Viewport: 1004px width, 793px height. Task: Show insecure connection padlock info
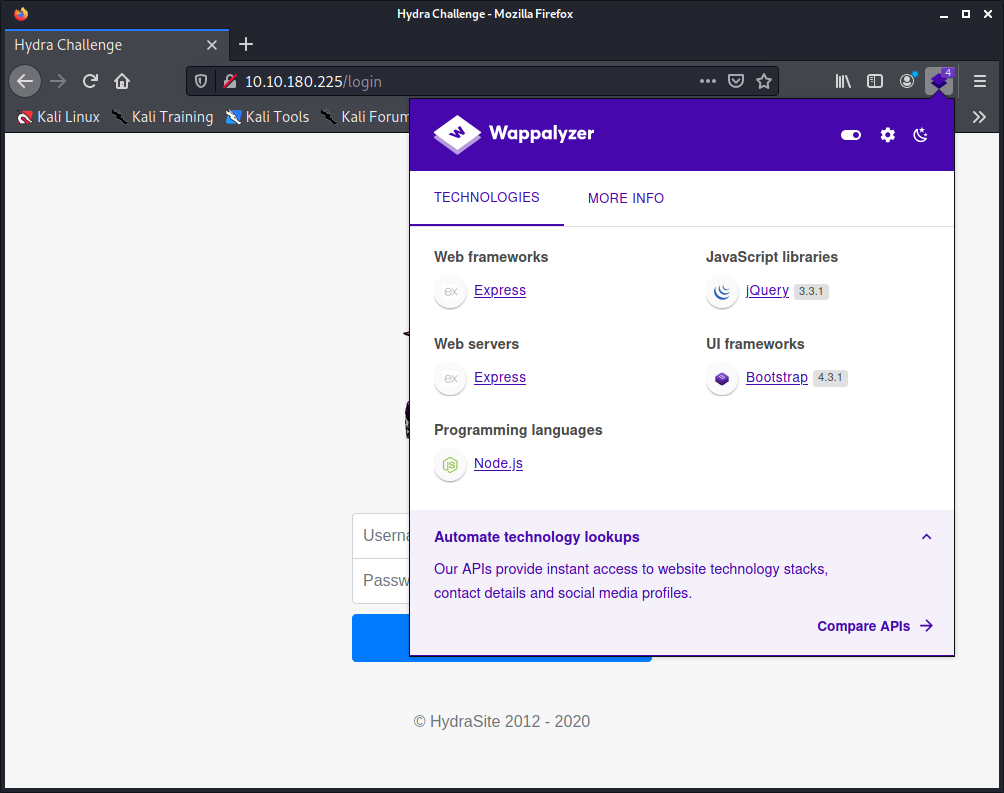(x=230, y=81)
